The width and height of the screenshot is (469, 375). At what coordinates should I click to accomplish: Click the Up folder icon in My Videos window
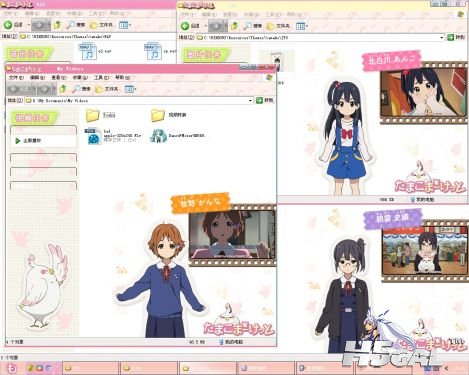(x=63, y=89)
